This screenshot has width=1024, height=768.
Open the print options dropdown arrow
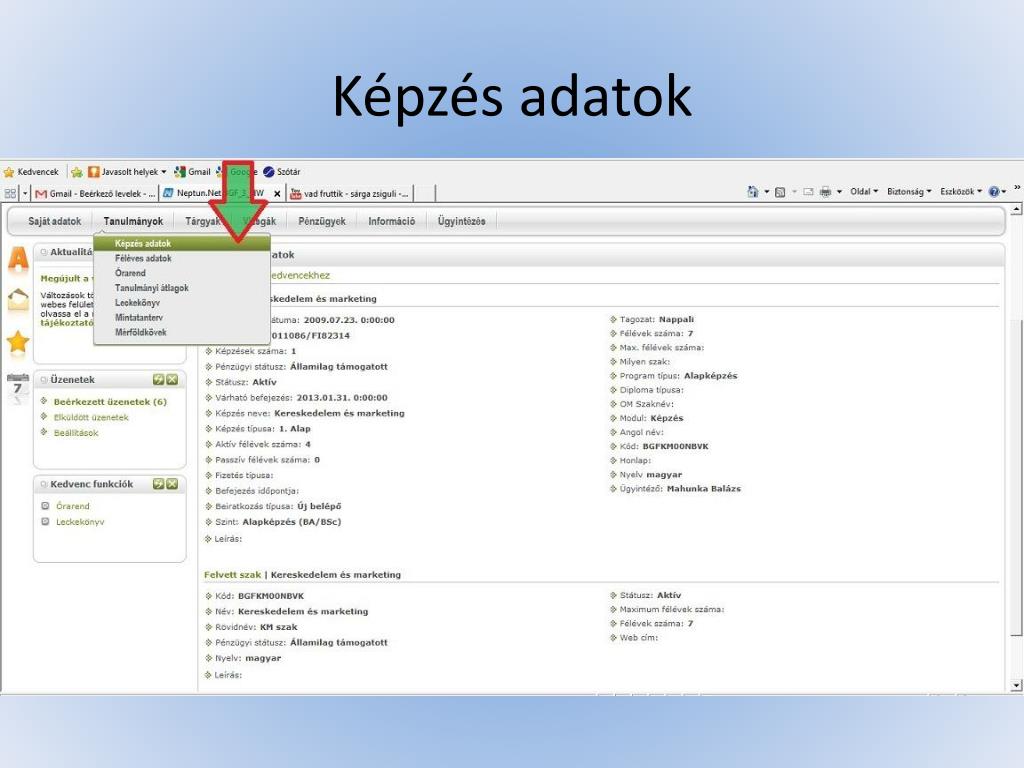click(x=839, y=192)
